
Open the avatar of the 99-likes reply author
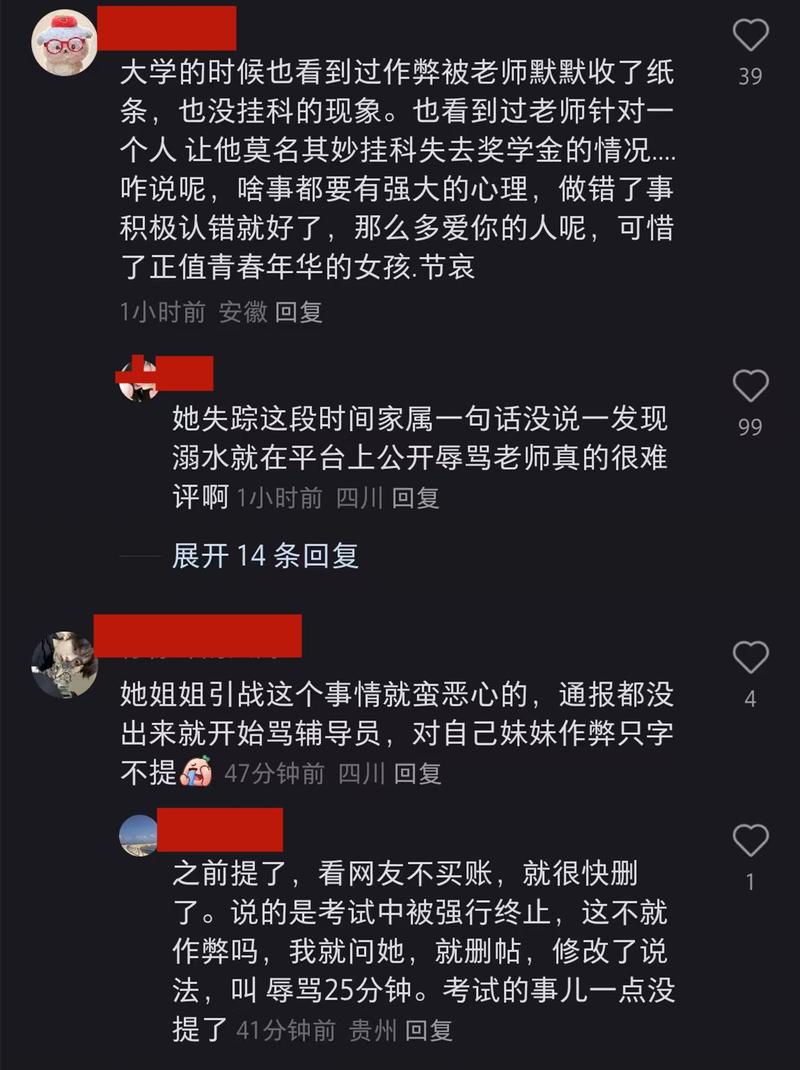[139, 381]
